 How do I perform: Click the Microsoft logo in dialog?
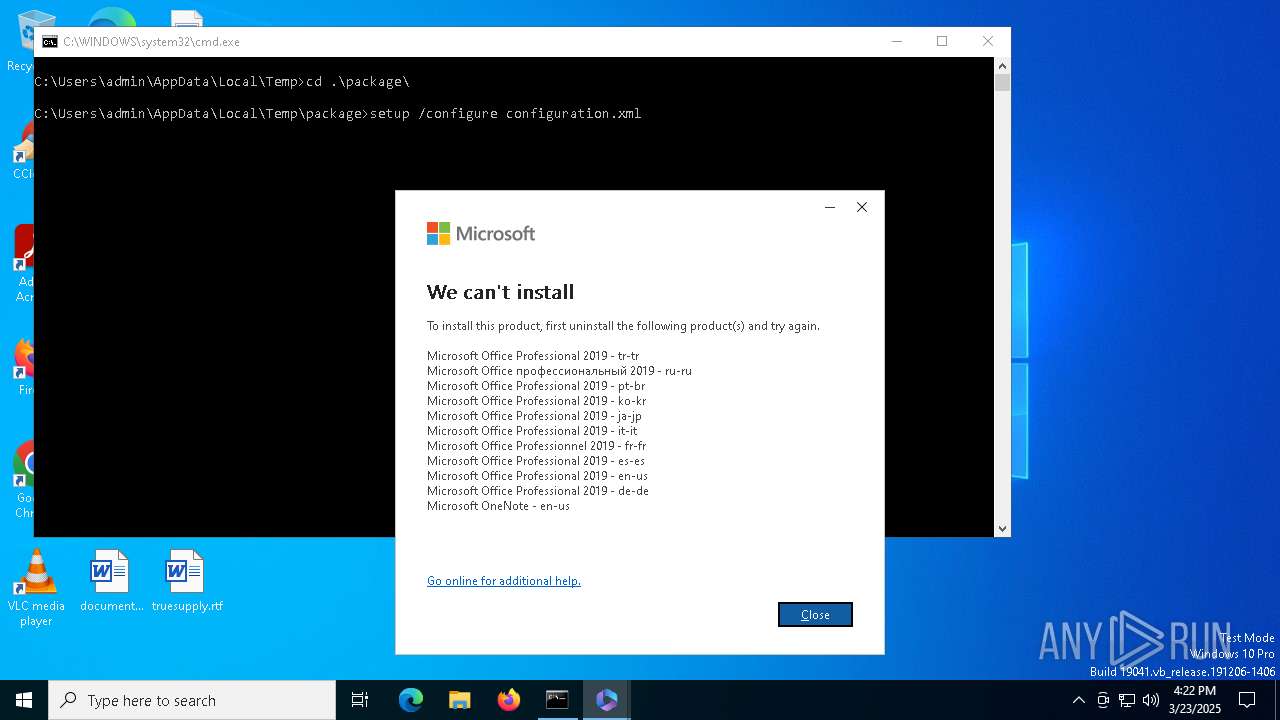click(481, 233)
